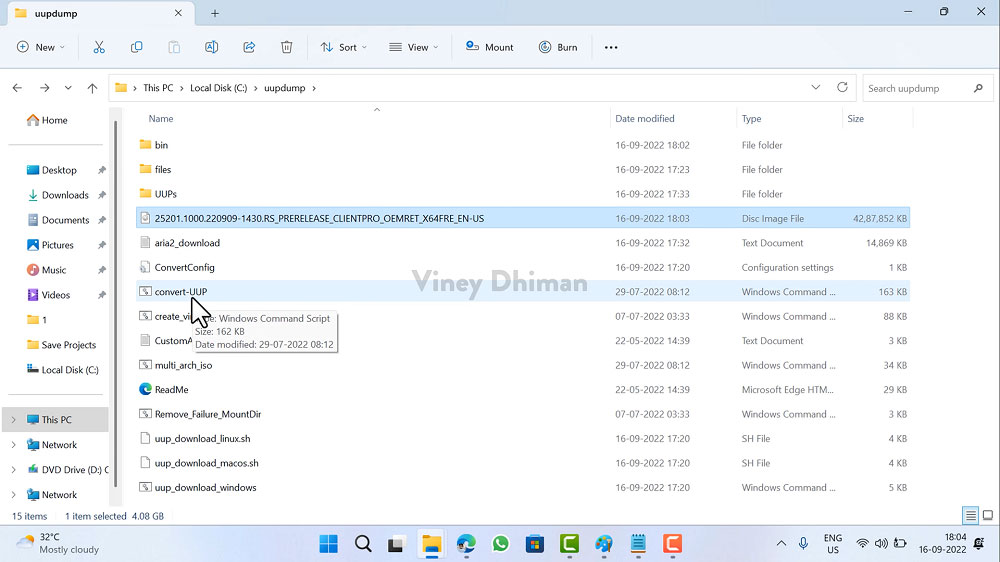
Task: Click the navigation pane scrollbar
Action: pyautogui.click(x=115, y=303)
